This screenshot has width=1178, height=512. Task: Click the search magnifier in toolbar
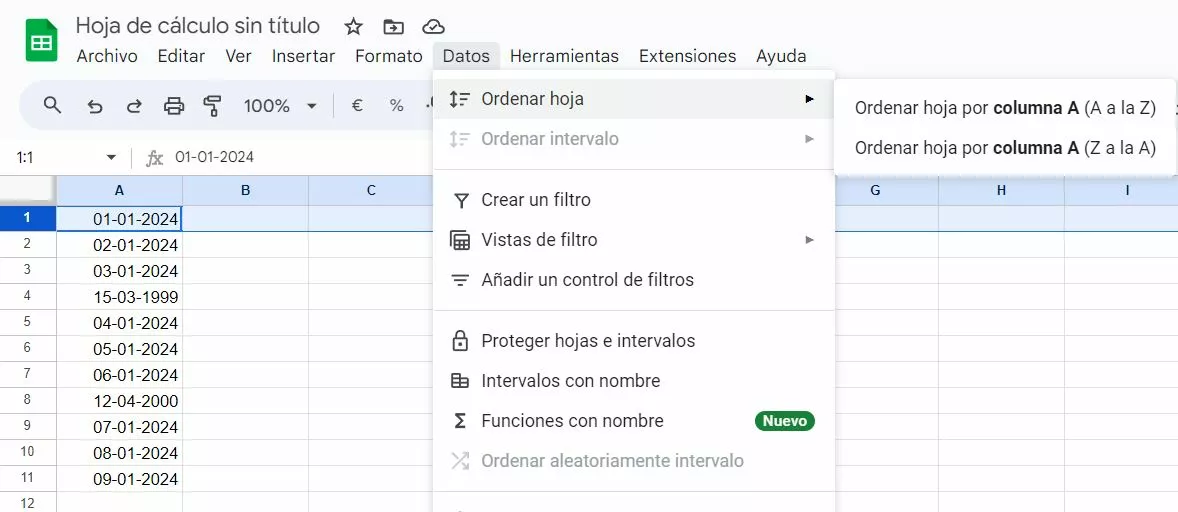pyautogui.click(x=53, y=105)
